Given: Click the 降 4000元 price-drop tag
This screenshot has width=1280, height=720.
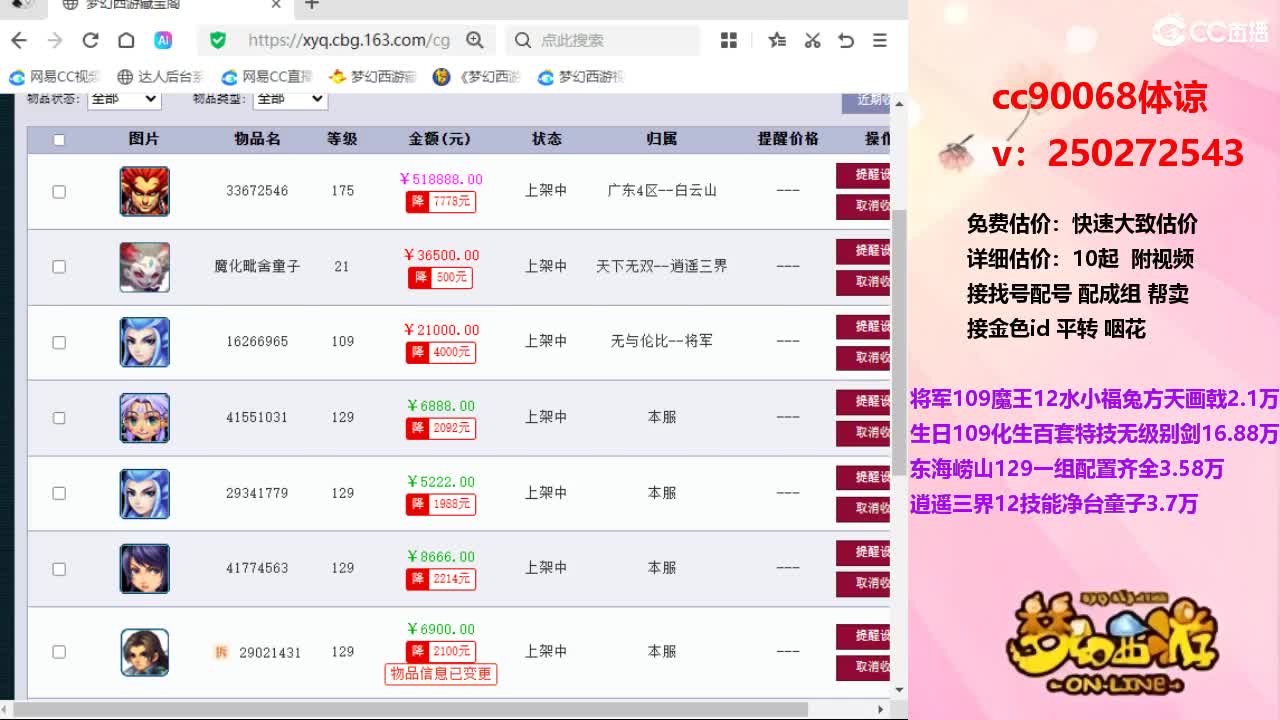Looking at the screenshot, I should click(440, 352).
